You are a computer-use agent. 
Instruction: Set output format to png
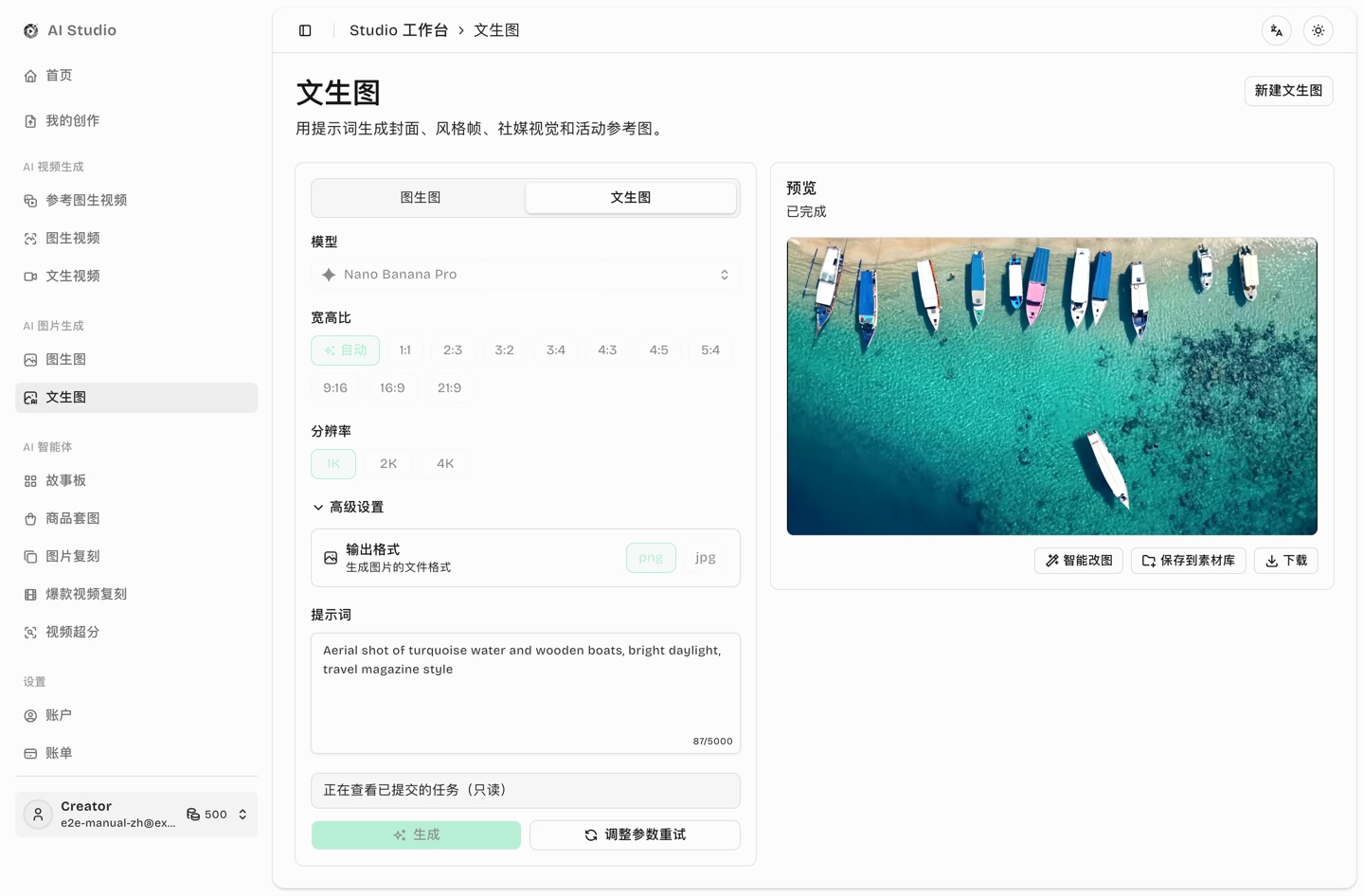(651, 558)
